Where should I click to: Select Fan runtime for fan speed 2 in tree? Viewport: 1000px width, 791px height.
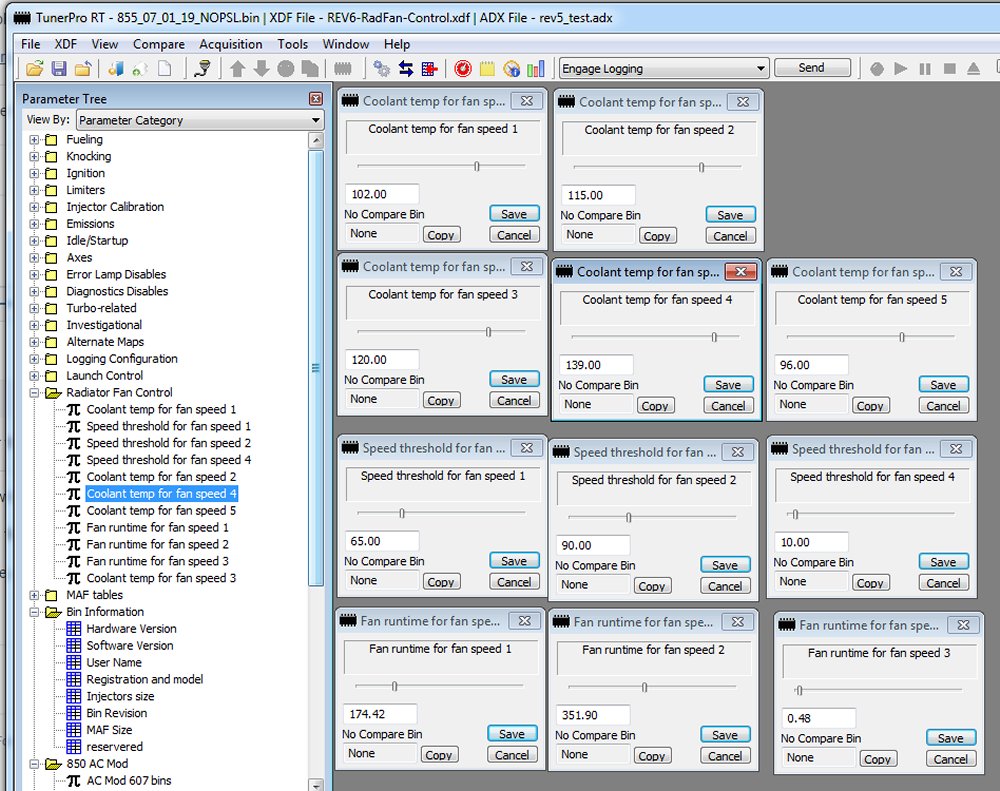coord(158,544)
